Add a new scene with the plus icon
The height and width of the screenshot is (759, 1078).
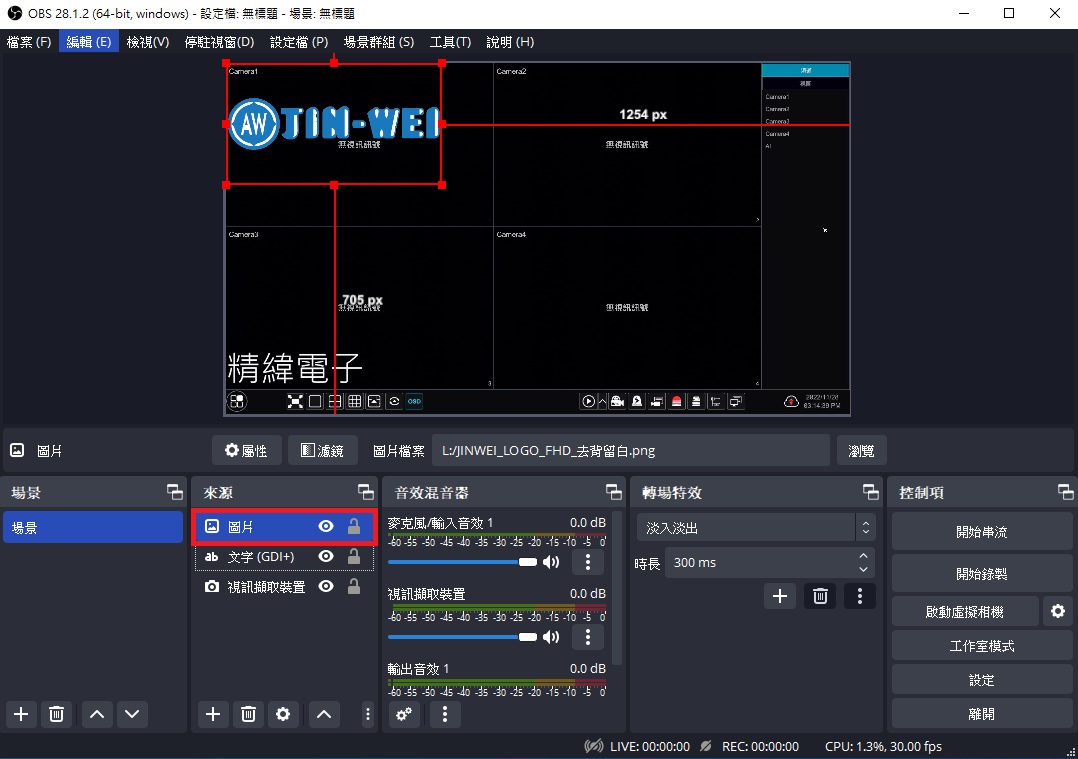click(21, 714)
